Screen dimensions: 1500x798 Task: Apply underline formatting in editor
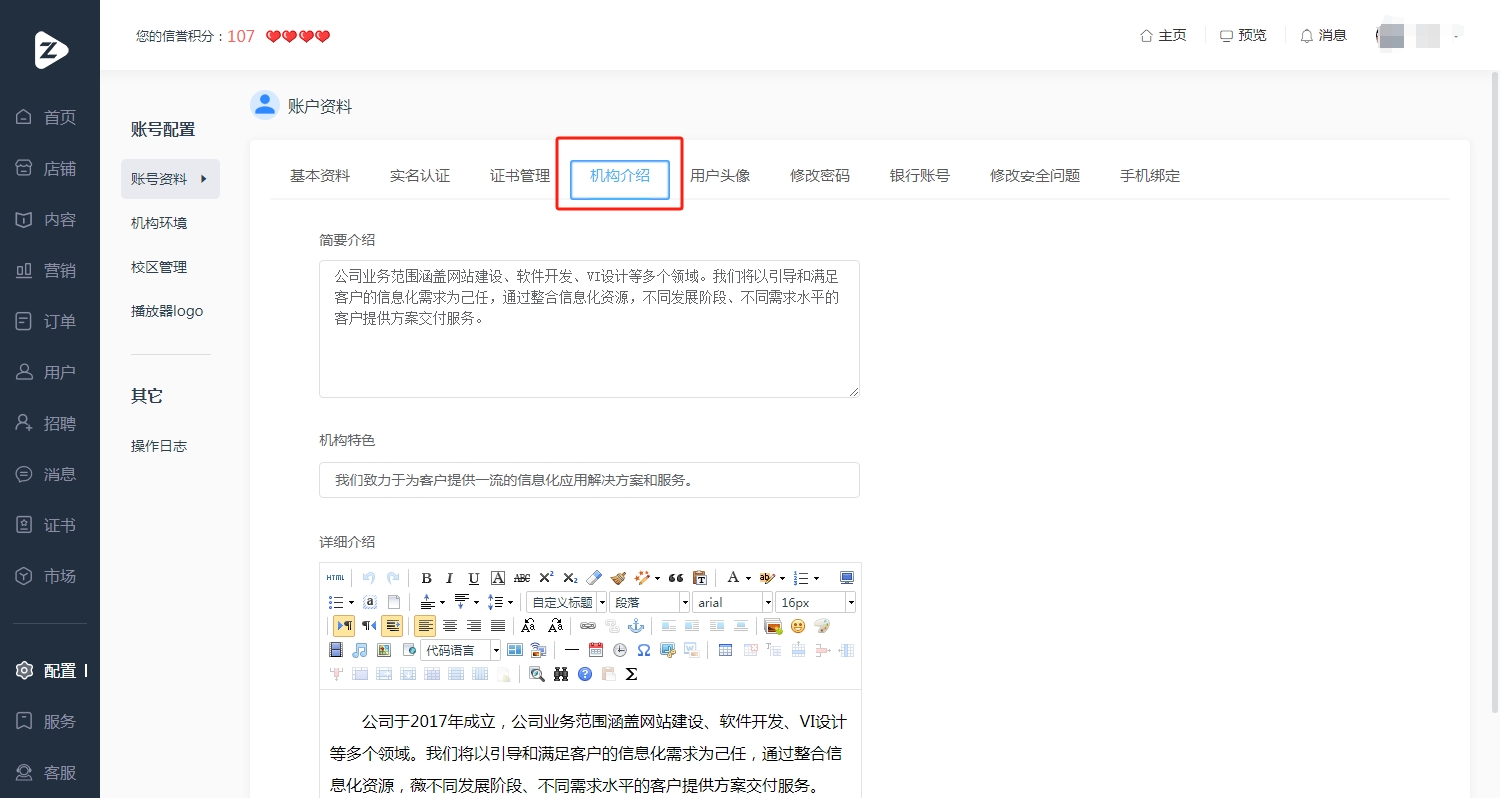(474, 578)
